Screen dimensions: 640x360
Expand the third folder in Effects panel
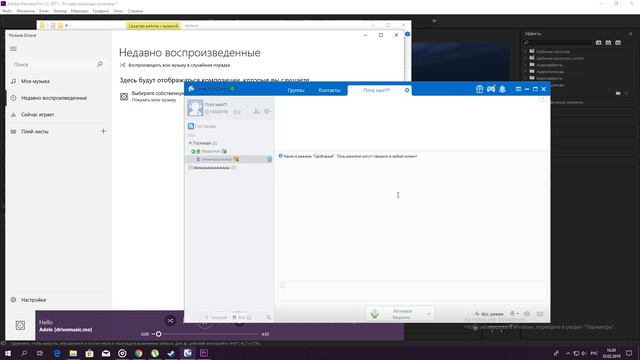coord(526,64)
